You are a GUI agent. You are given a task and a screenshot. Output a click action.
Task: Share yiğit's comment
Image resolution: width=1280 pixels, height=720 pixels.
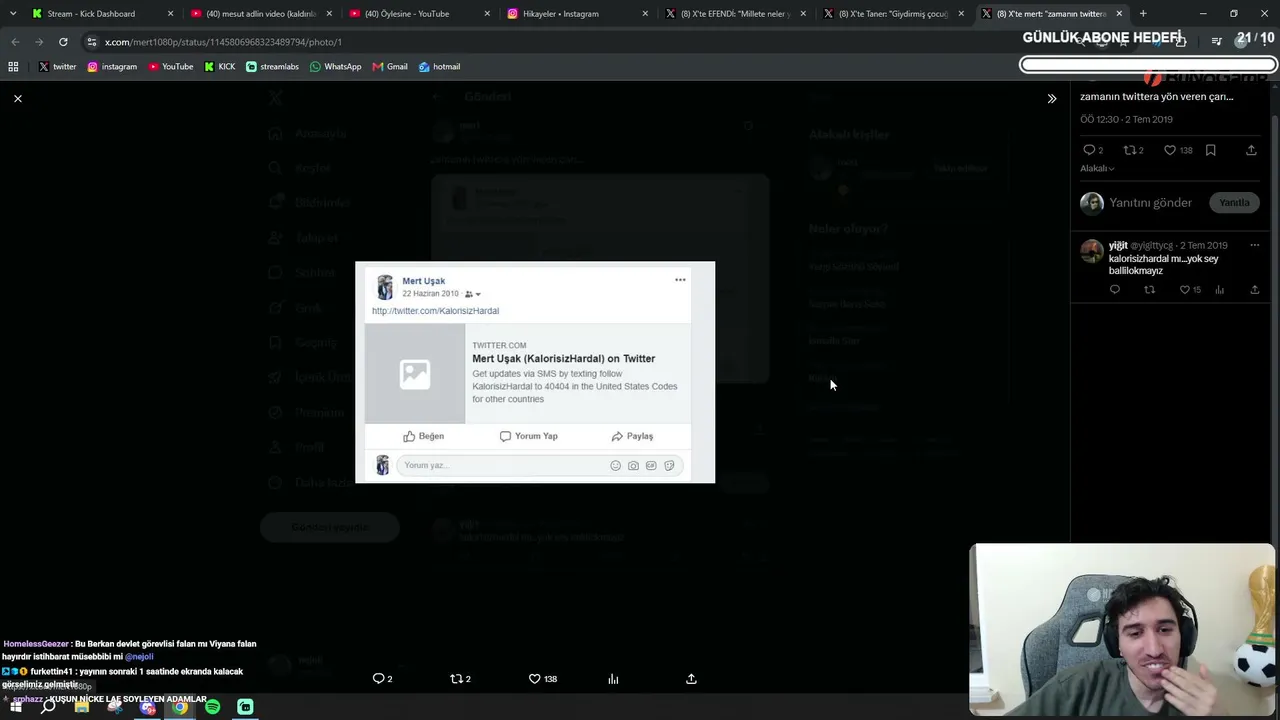[x=1254, y=290]
